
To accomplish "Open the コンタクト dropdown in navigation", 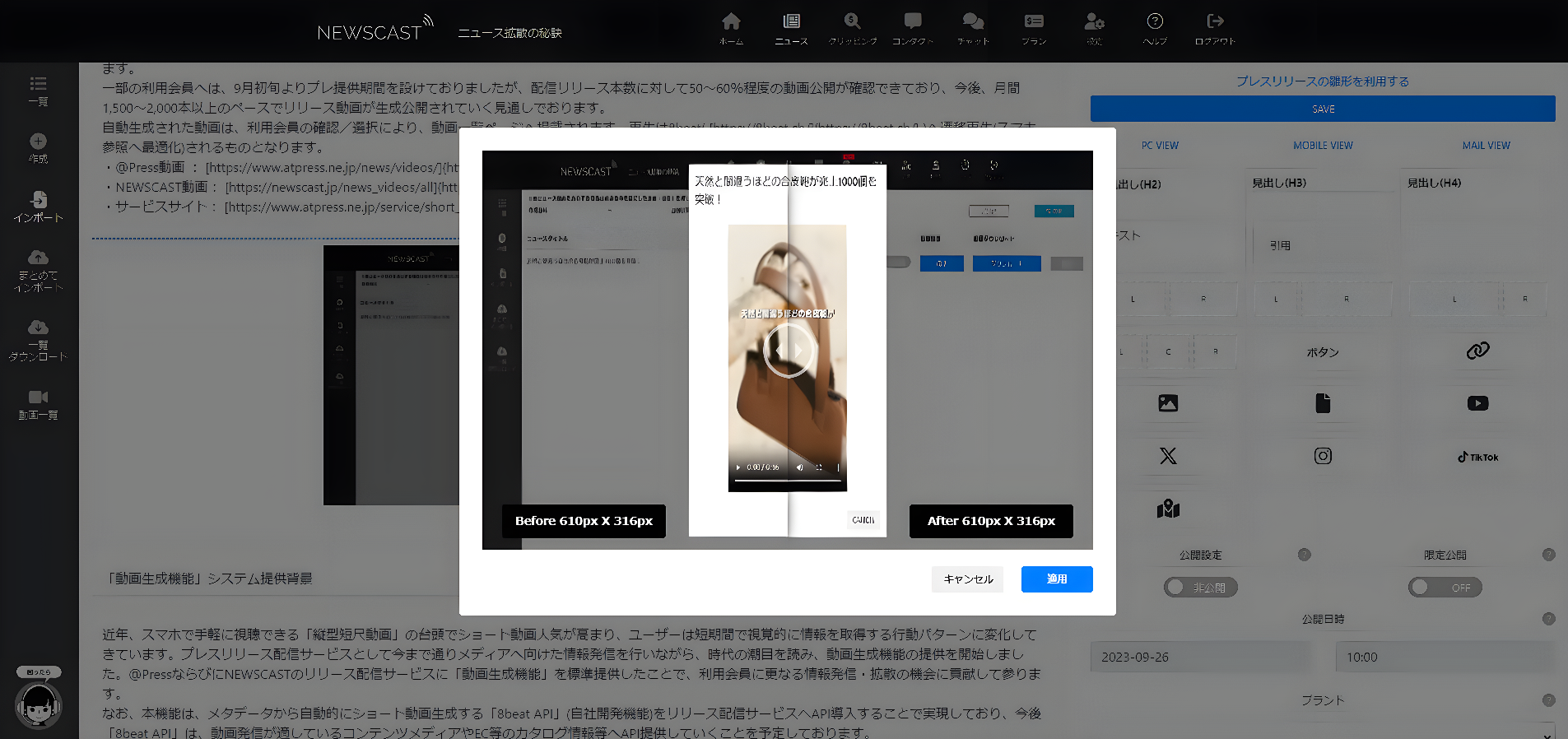I will tap(913, 28).
